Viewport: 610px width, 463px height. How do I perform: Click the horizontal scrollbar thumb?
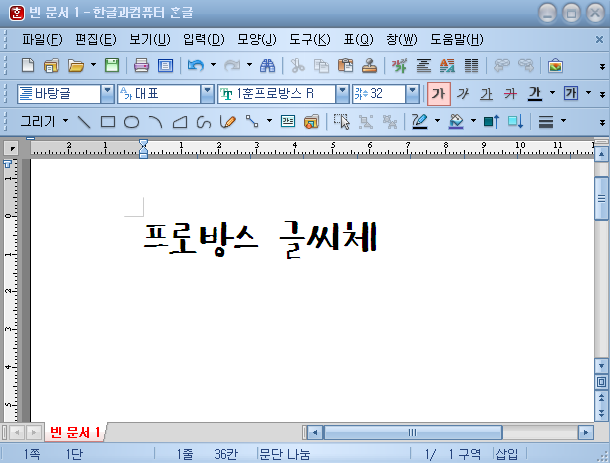(413, 432)
